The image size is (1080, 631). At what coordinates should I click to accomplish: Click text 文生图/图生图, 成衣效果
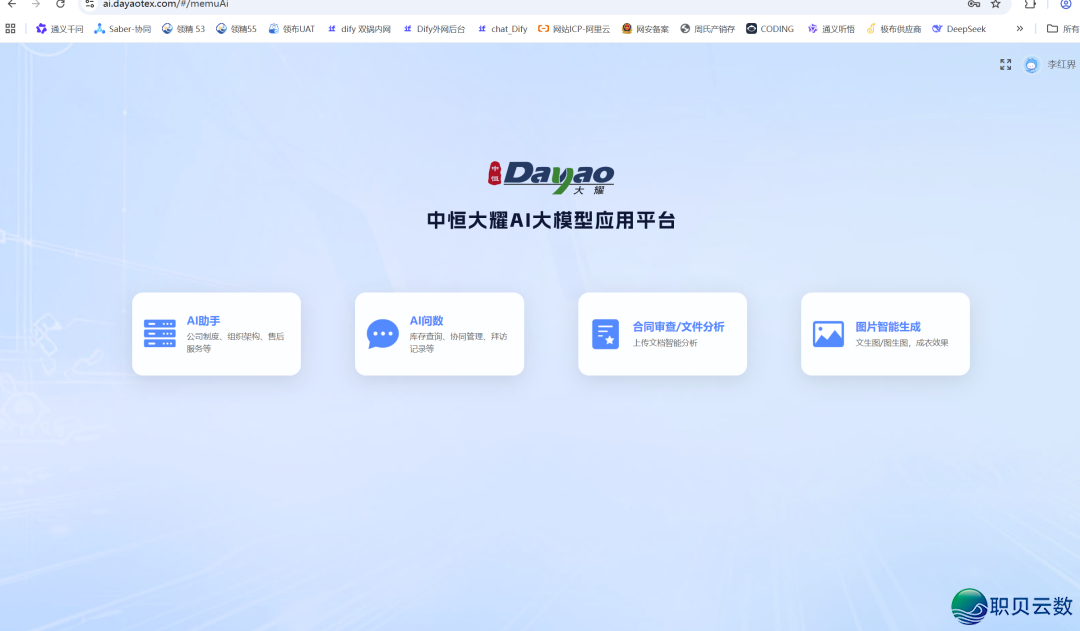(902, 343)
